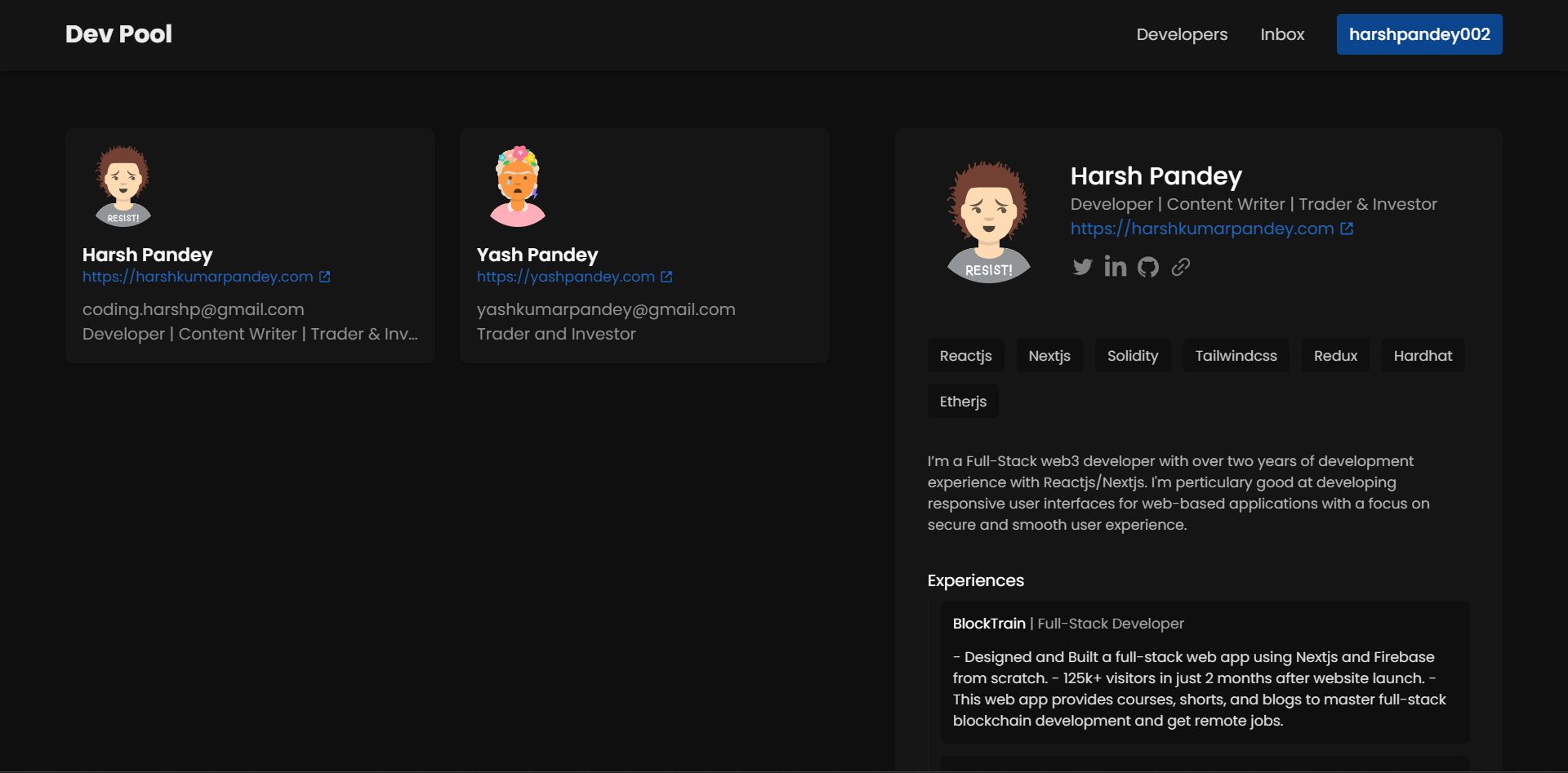This screenshot has height=773, width=1568.
Task: Open Harsh Pandey's GitHub icon
Action: click(1148, 267)
